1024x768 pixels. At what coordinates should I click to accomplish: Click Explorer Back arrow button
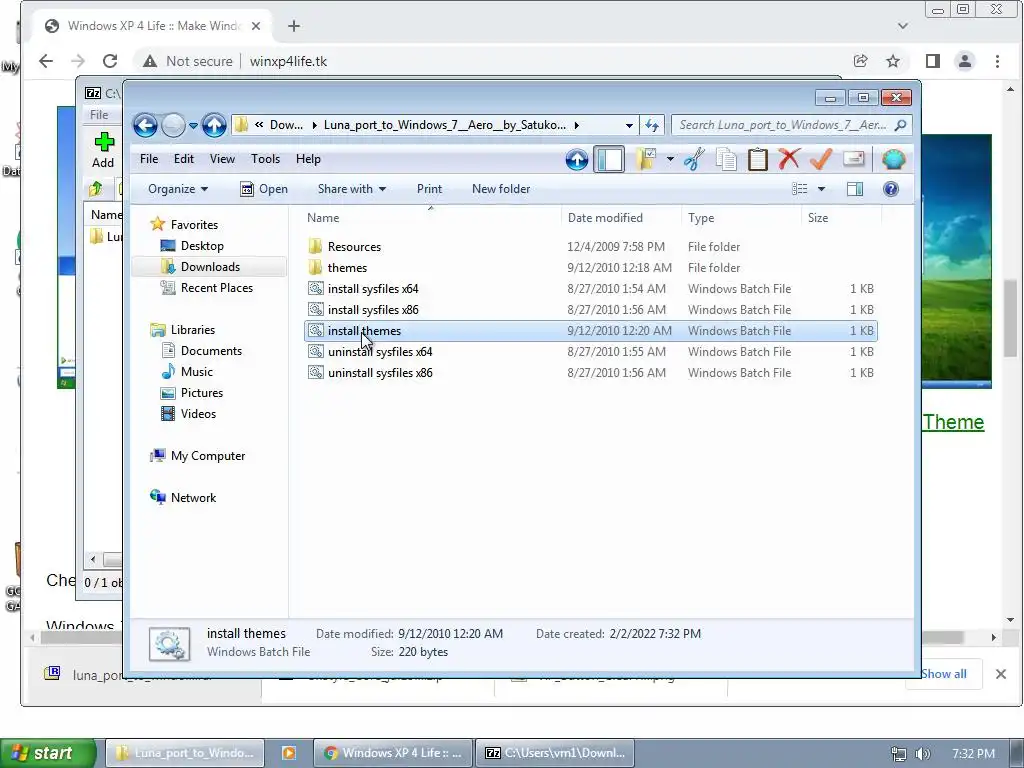tap(145, 125)
